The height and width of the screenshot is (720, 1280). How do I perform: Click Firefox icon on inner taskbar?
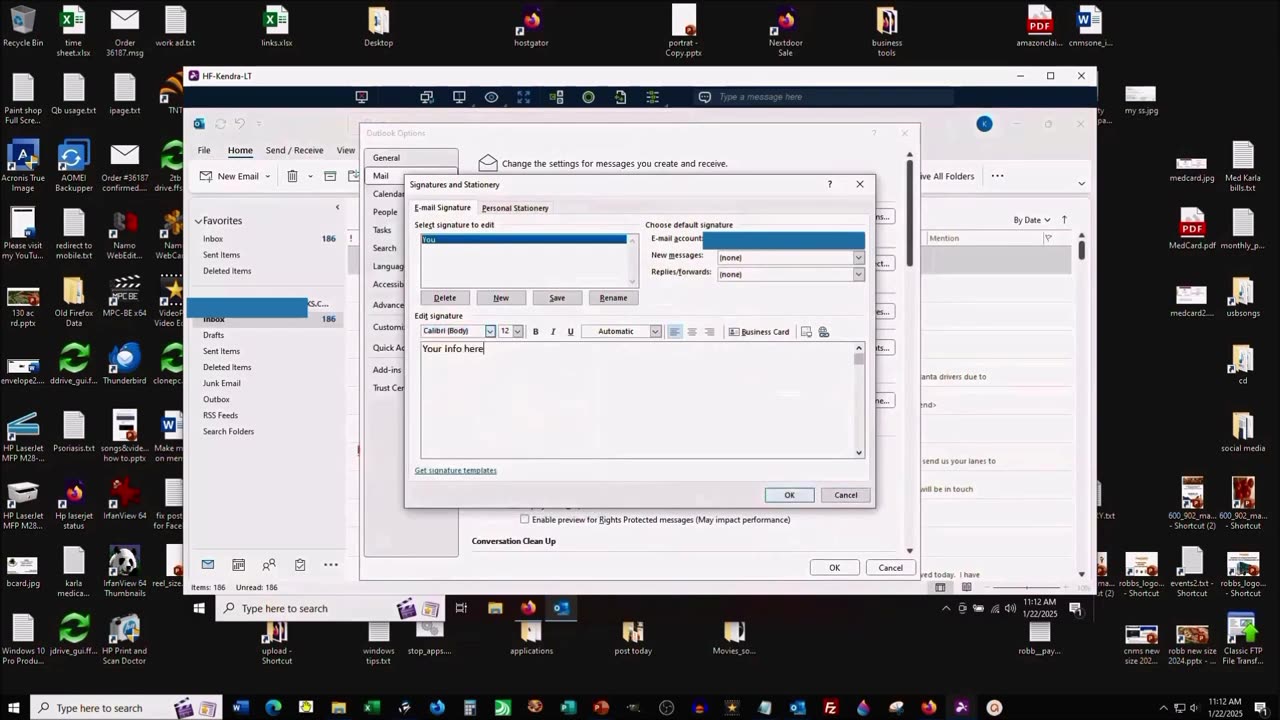click(528, 608)
